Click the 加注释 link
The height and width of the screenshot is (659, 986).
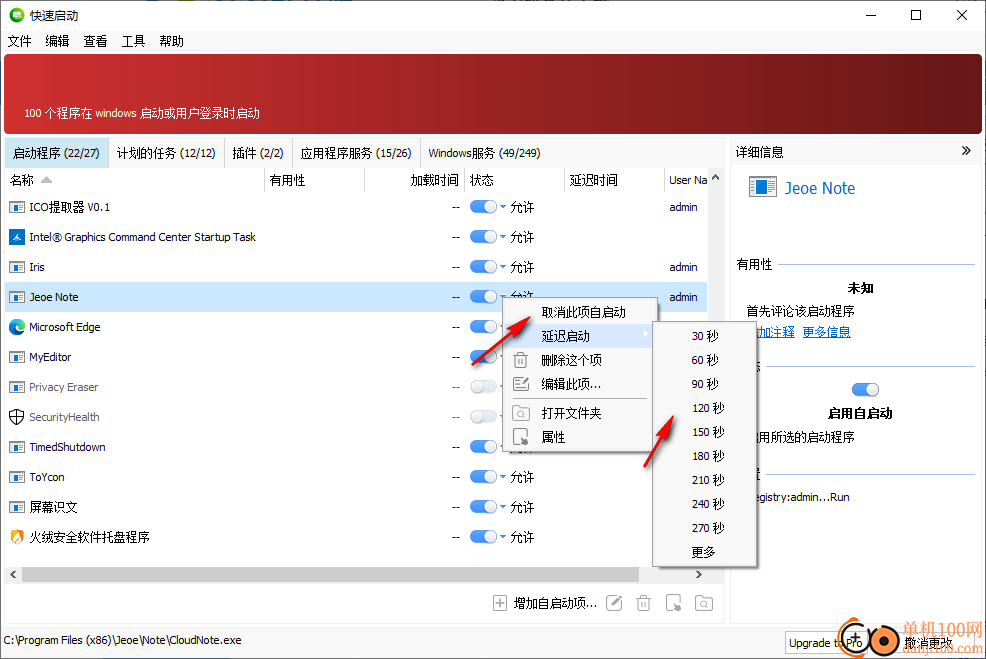pos(775,332)
